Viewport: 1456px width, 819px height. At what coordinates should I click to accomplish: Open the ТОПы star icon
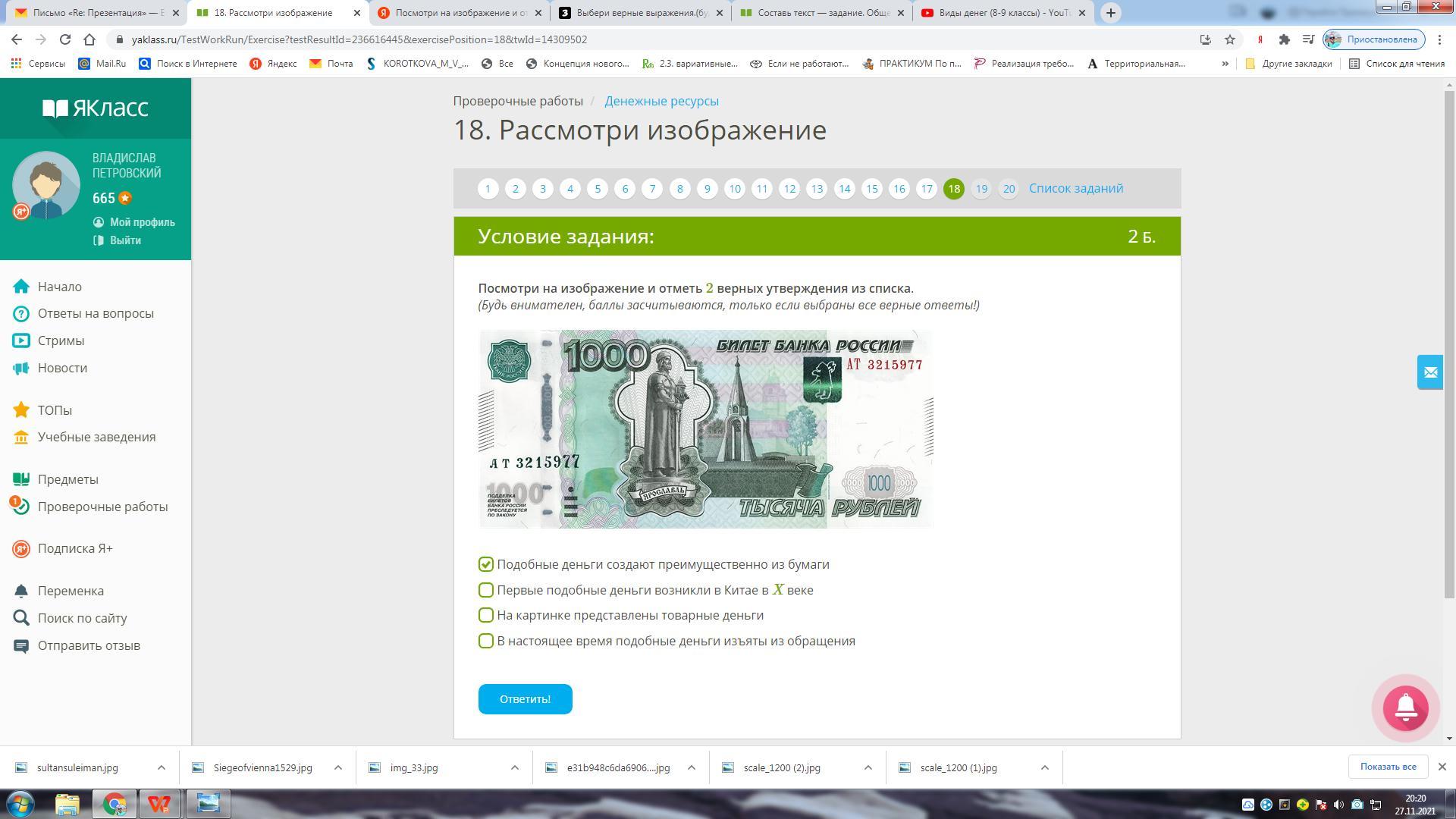tap(21, 410)
